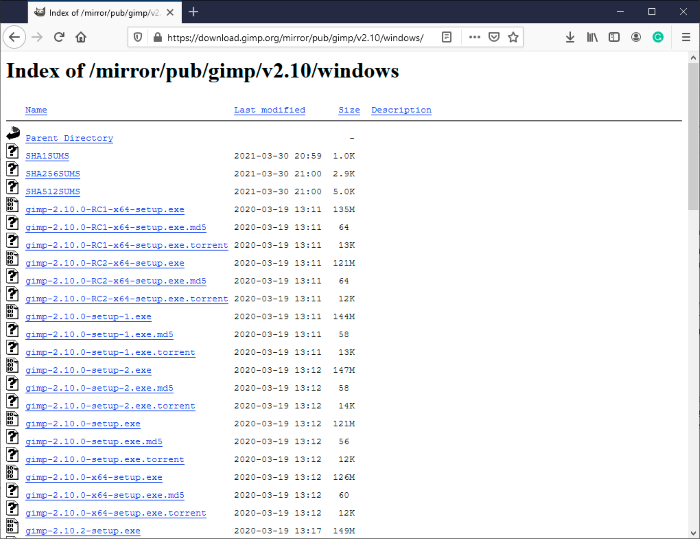700x539 pixels.
Task: Download gimp-2.10.0-setup-1.exe
Action: [88, 317]
